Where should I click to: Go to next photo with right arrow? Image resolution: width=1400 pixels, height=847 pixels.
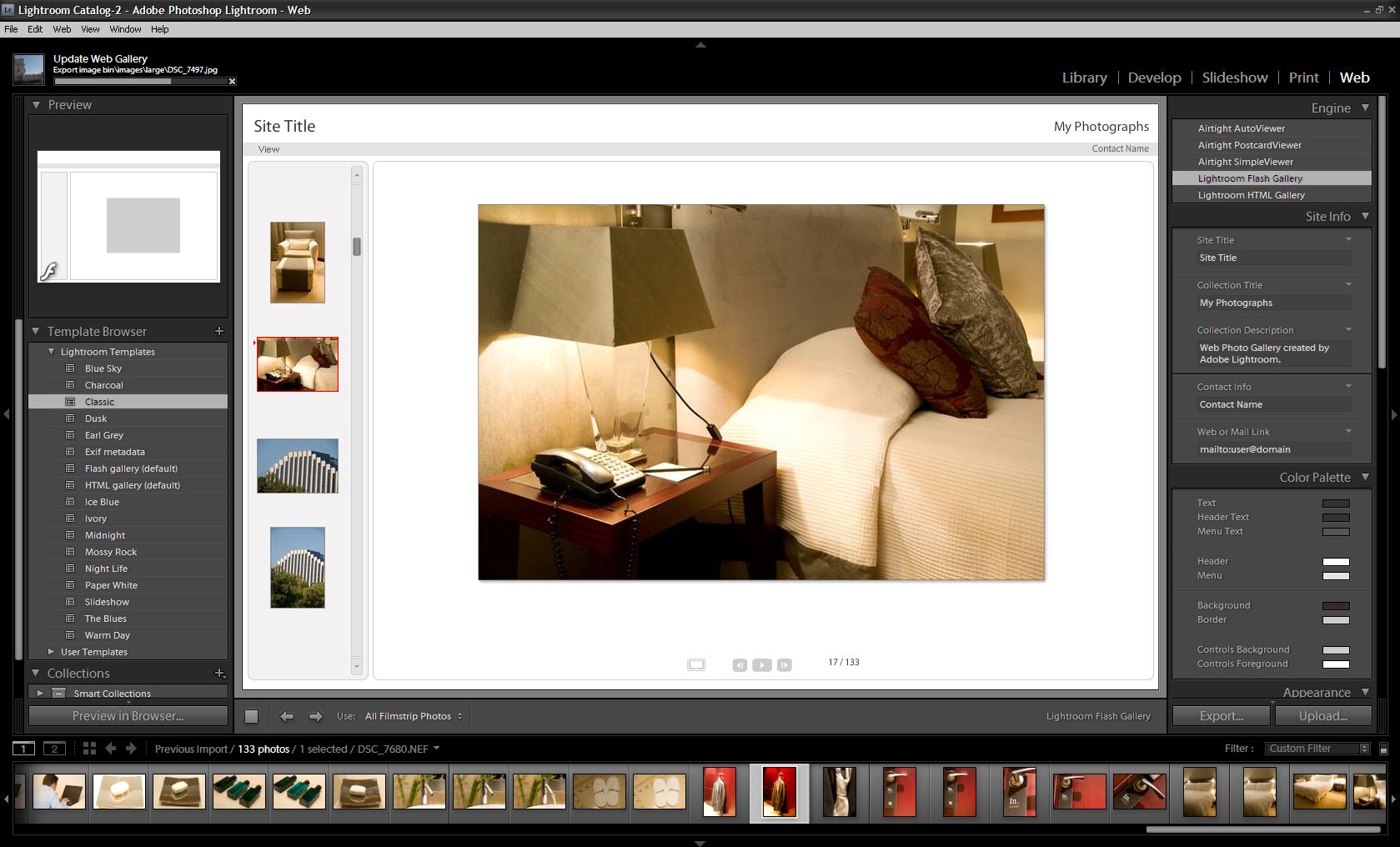pos(315,716)
